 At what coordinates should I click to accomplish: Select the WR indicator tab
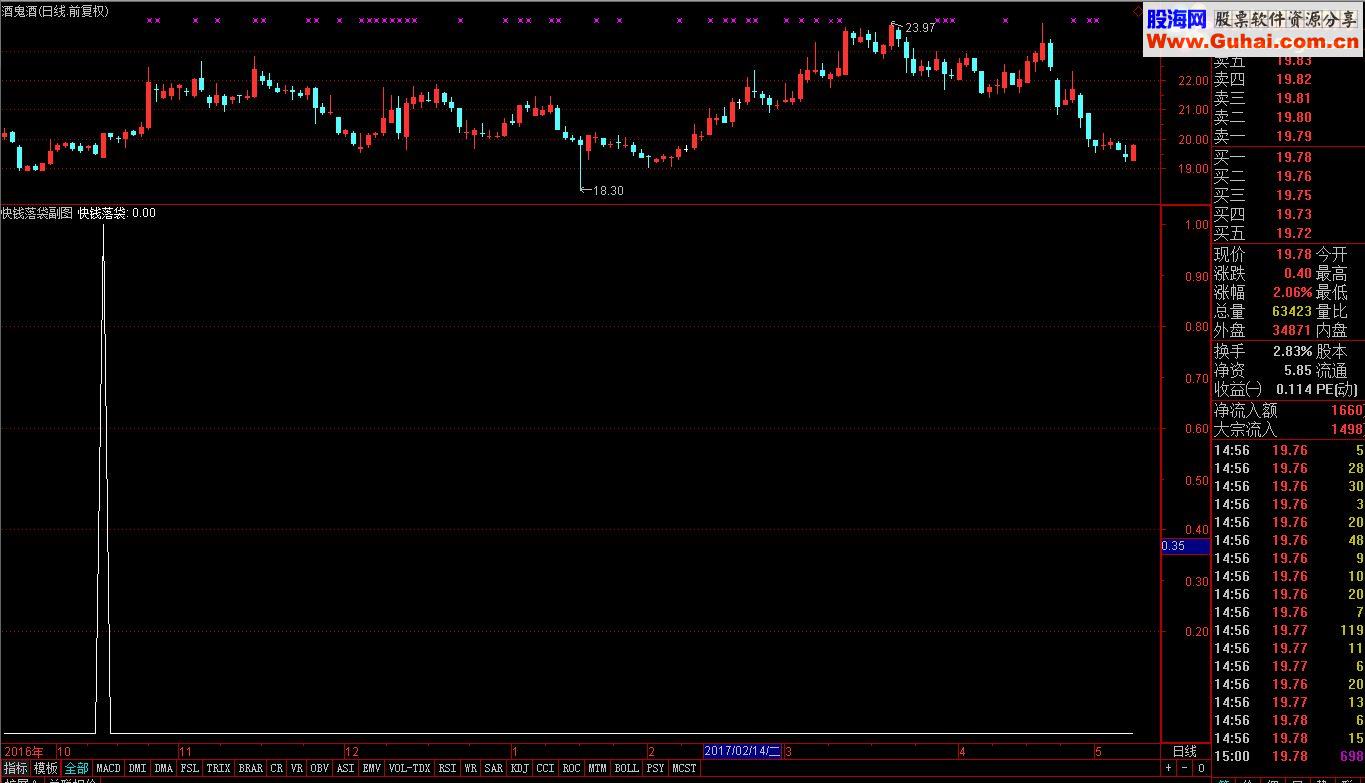pos(471,768)
